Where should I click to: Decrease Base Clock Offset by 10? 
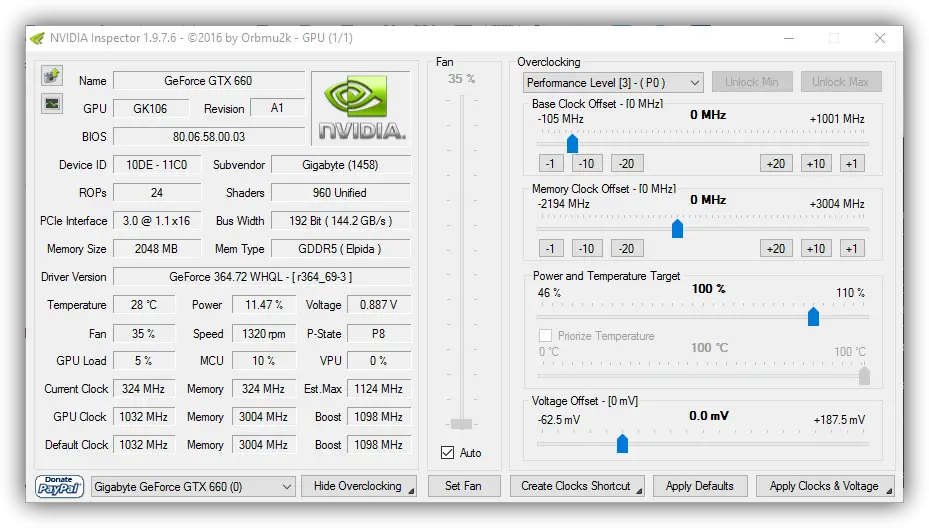point(587,164)
